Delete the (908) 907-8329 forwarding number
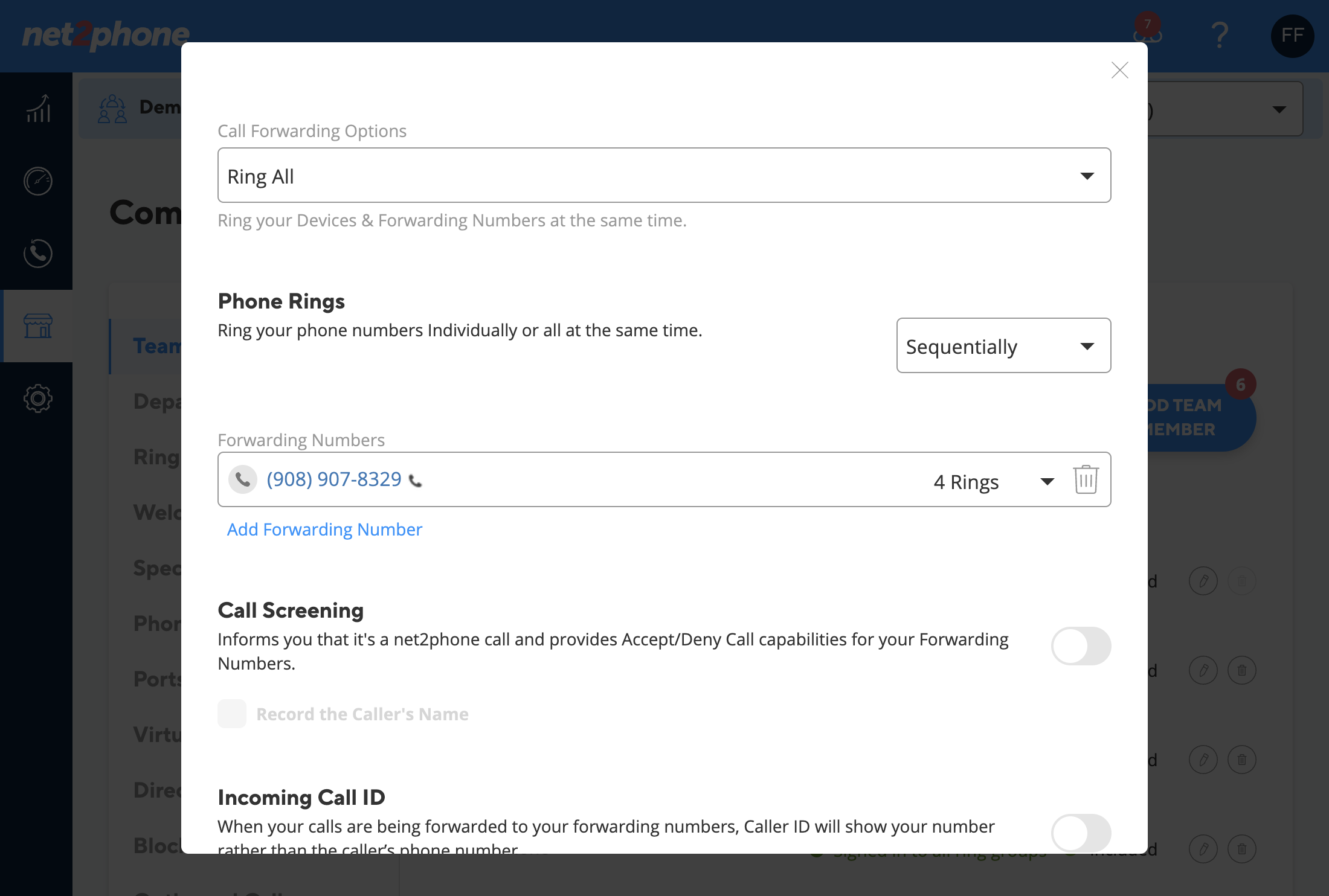This screenshot has height=896, width=1329. click(1086, 480)
